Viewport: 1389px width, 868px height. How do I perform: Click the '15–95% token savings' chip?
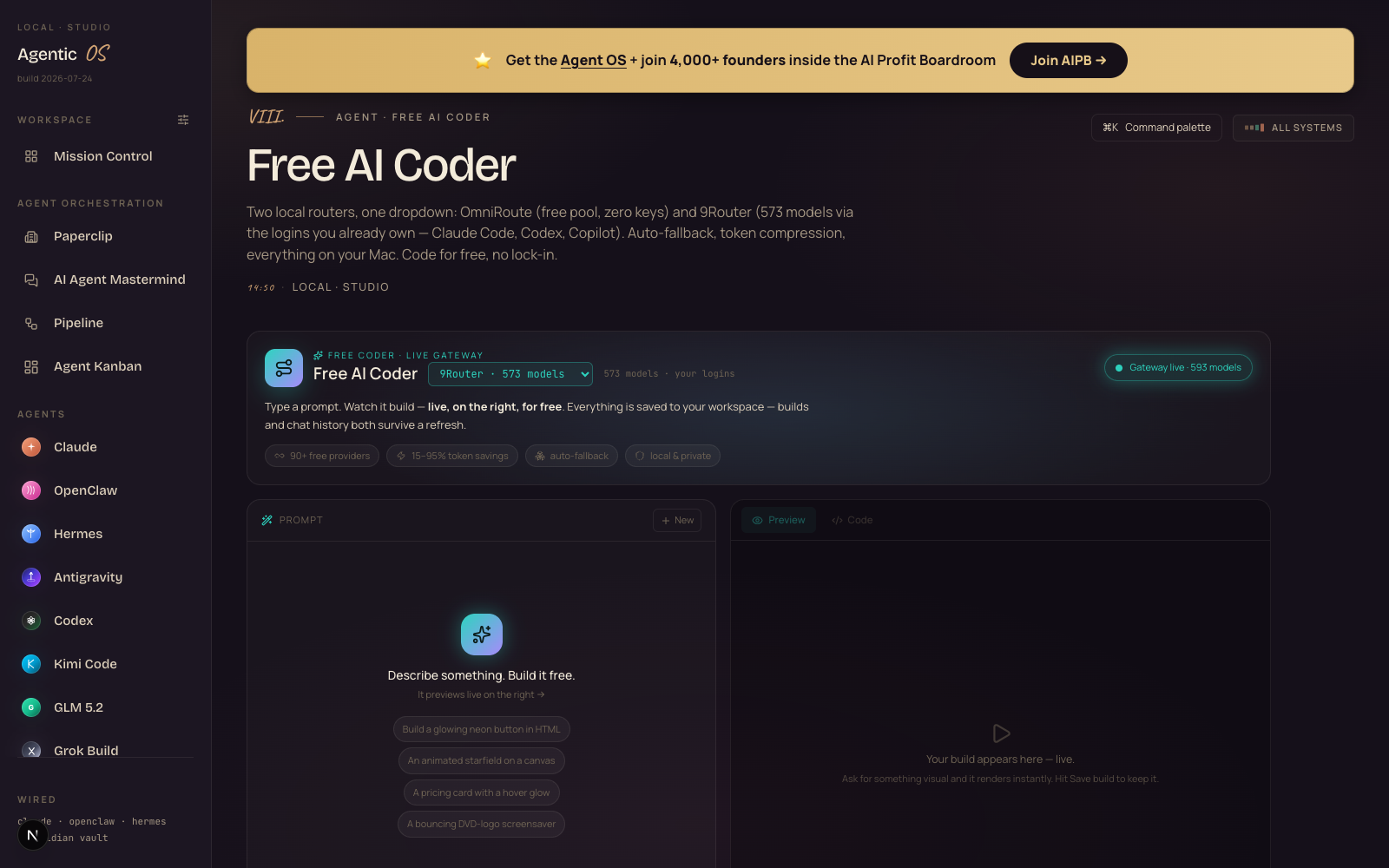[452, 456]
